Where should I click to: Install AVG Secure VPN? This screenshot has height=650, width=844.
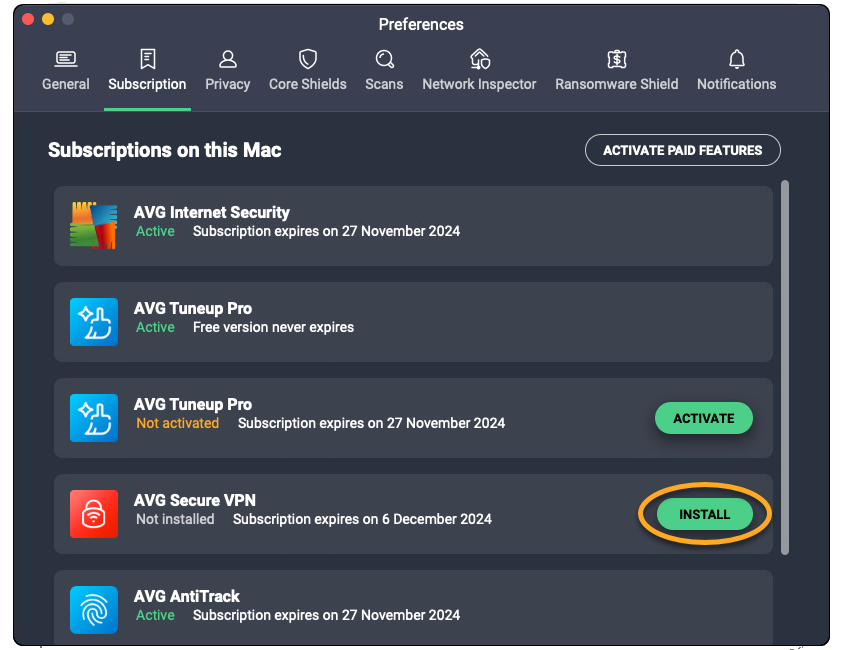pyautogui.click(x=704, y=514)
